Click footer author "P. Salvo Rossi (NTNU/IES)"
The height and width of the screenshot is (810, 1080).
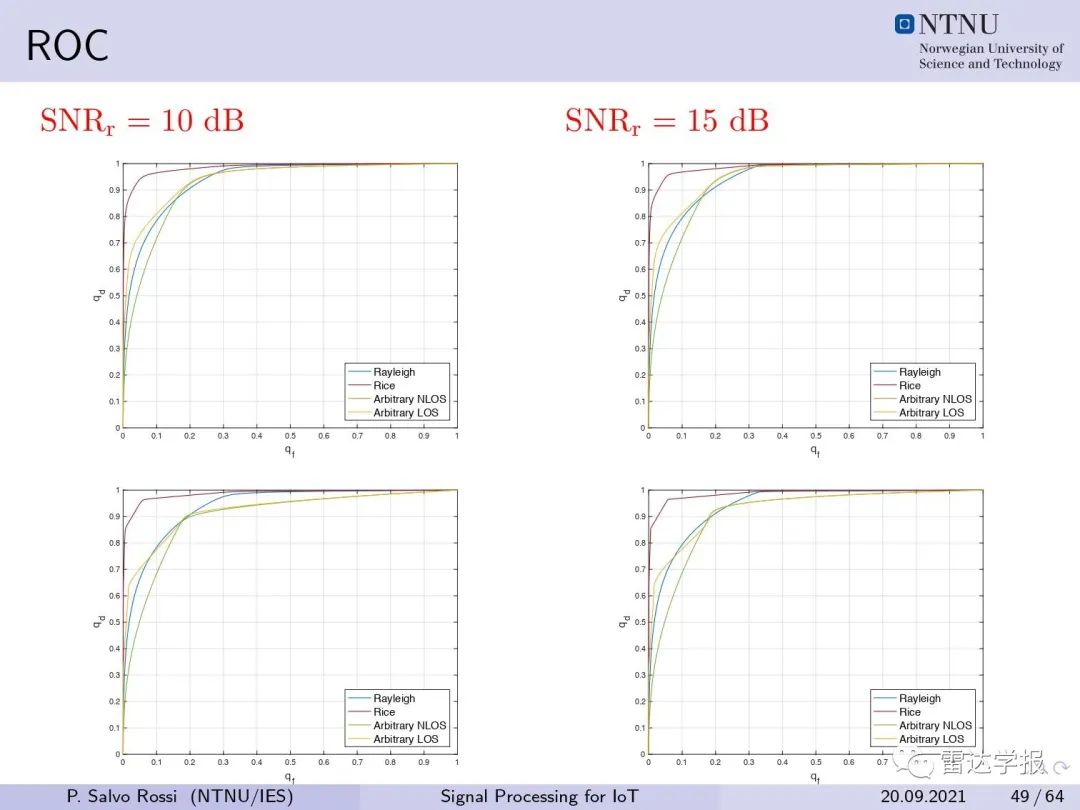point(180,796)
